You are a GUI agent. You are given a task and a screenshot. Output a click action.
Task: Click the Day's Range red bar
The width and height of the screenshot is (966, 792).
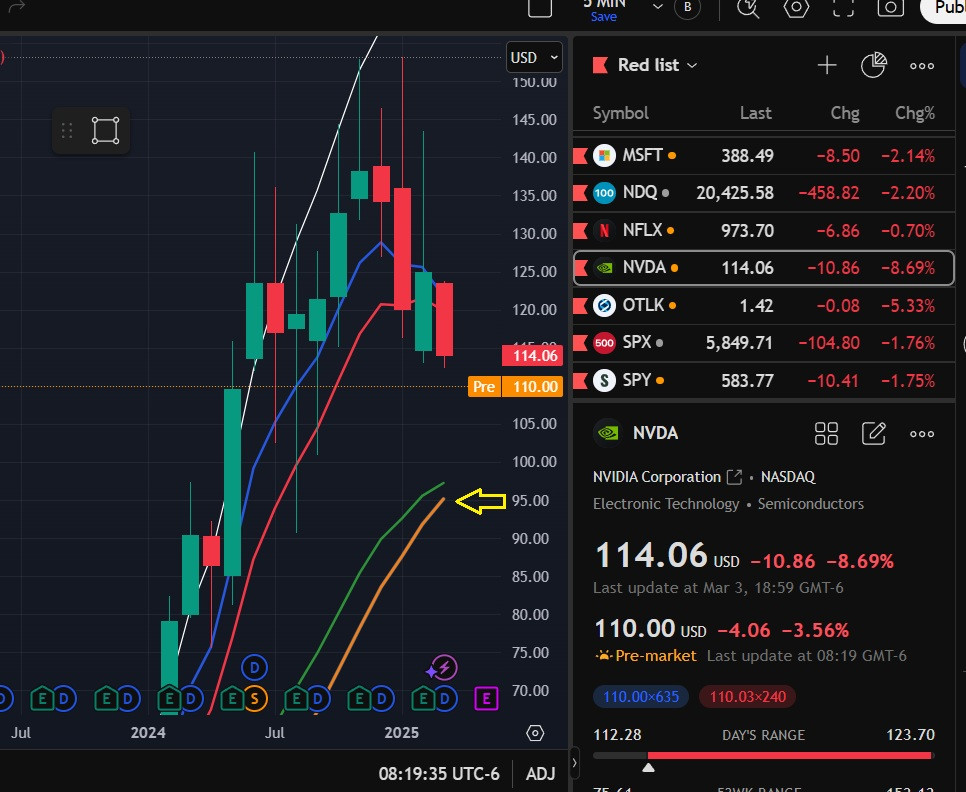tap(790, 755)
